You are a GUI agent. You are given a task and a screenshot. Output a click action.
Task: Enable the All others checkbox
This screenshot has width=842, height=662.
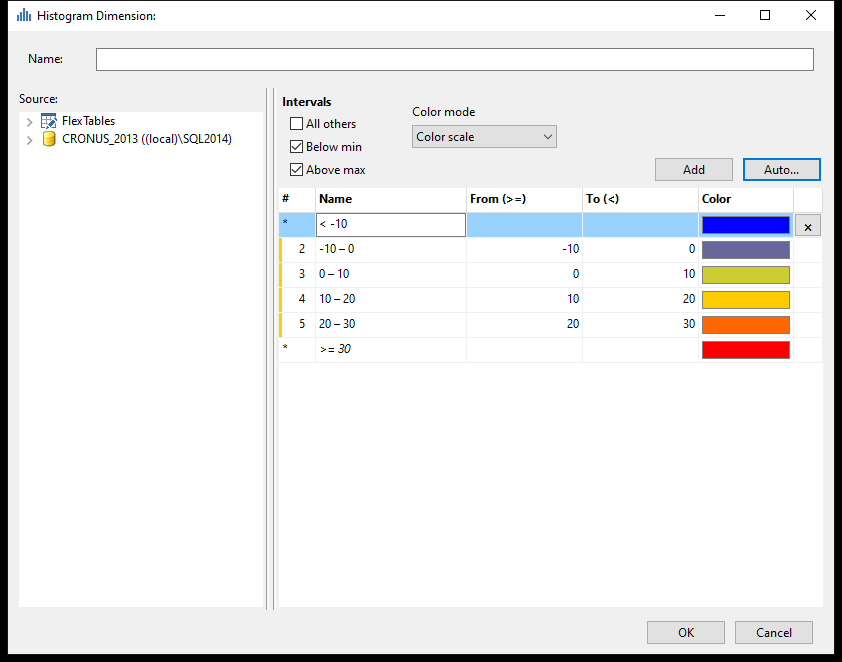pyautogui.click(x=296, y=124)
